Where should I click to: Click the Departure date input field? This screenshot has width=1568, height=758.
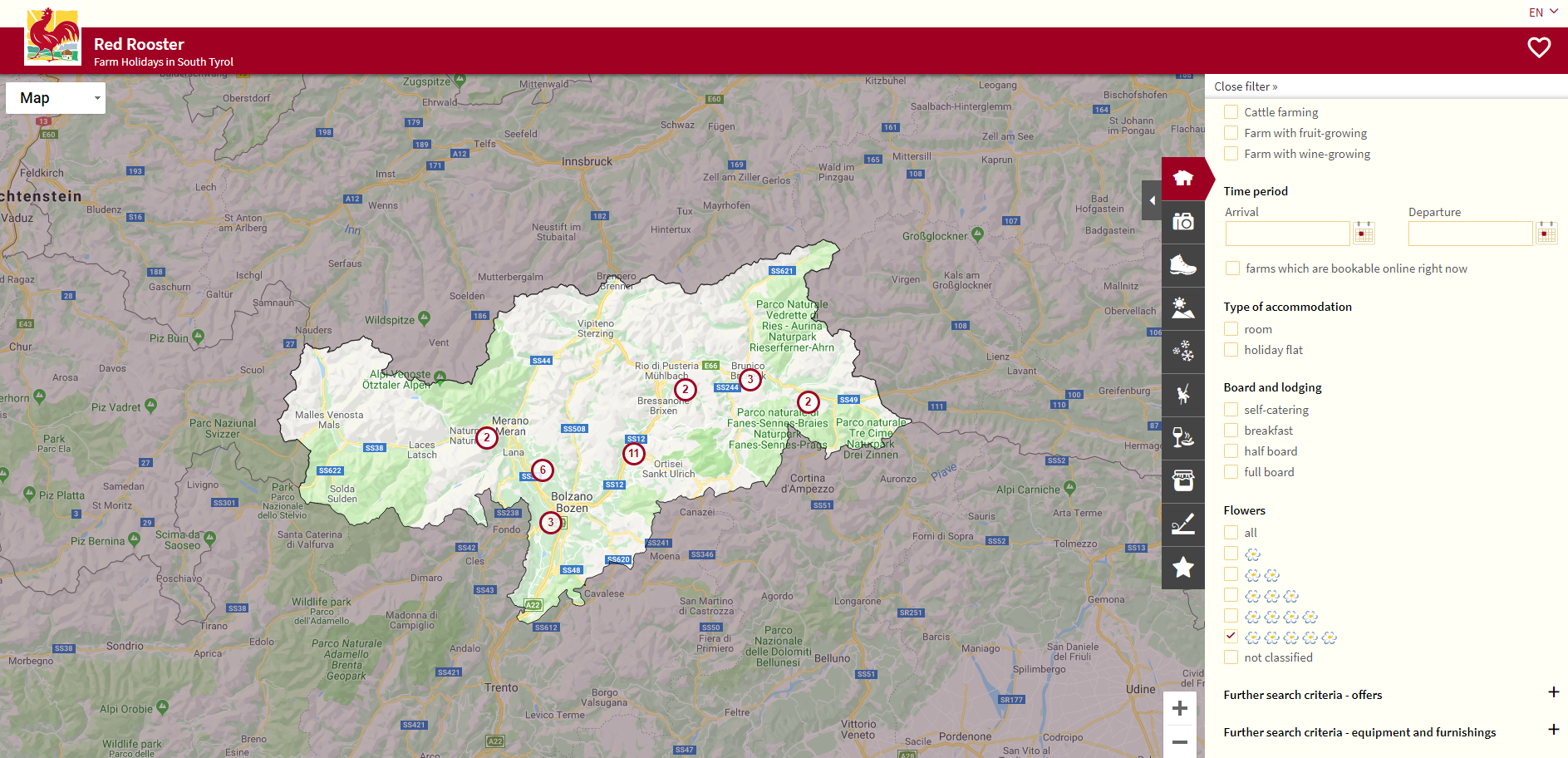1469,234
